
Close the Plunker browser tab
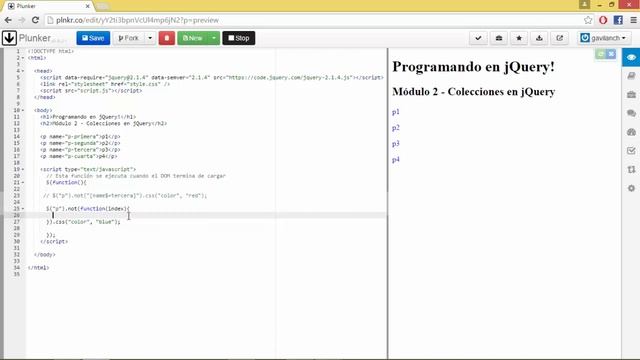87,6
